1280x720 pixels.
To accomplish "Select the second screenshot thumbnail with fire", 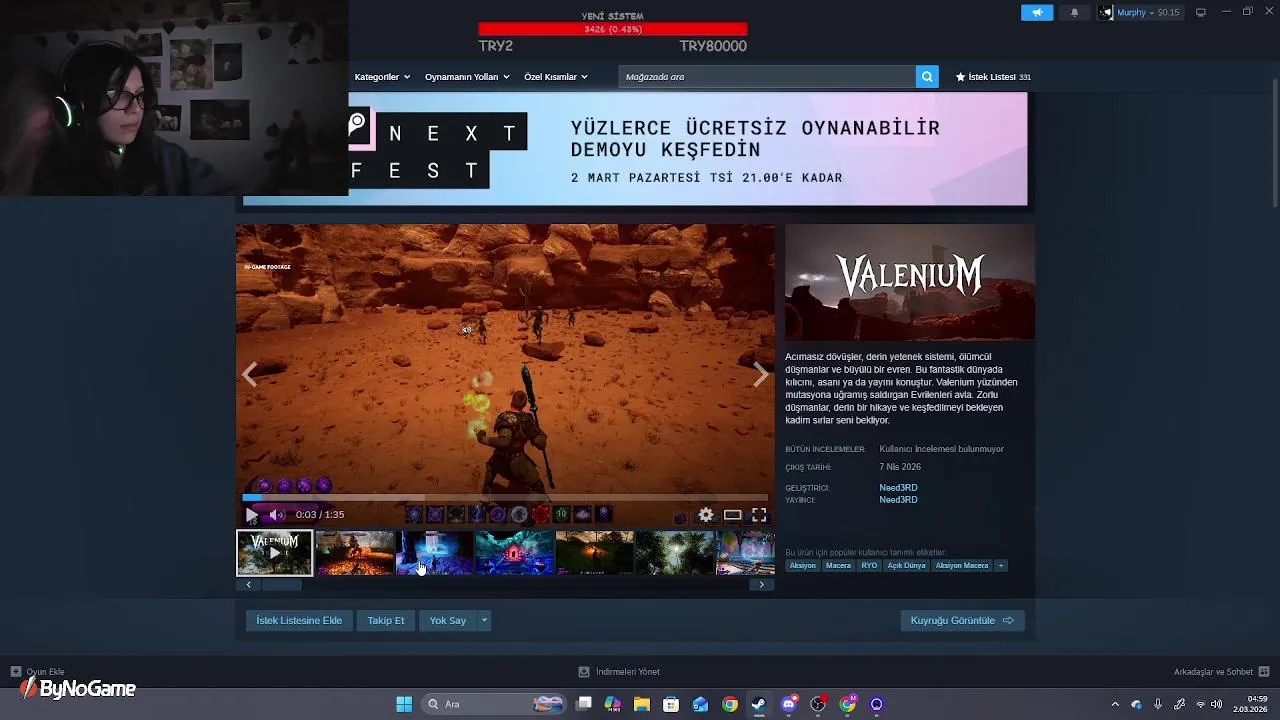I will [355, 553].
